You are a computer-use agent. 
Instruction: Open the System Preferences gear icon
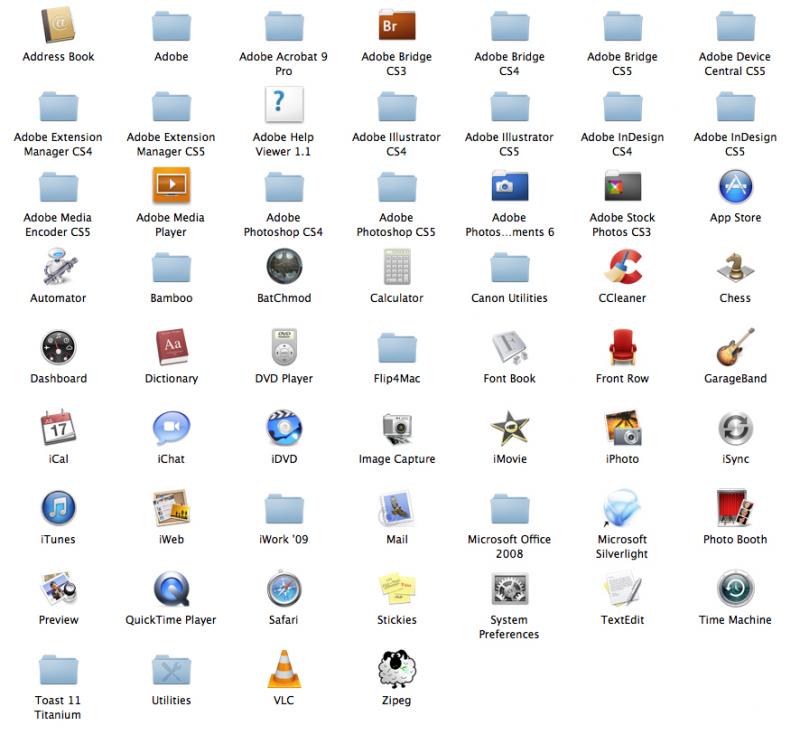click(x=510, y=588)
